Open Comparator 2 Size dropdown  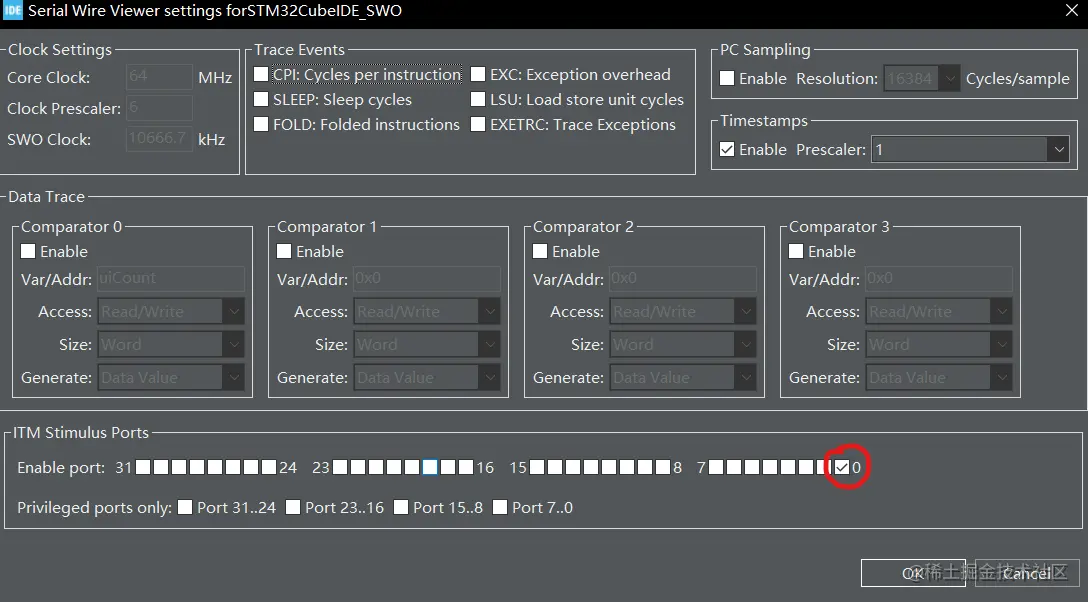[683, 344]
